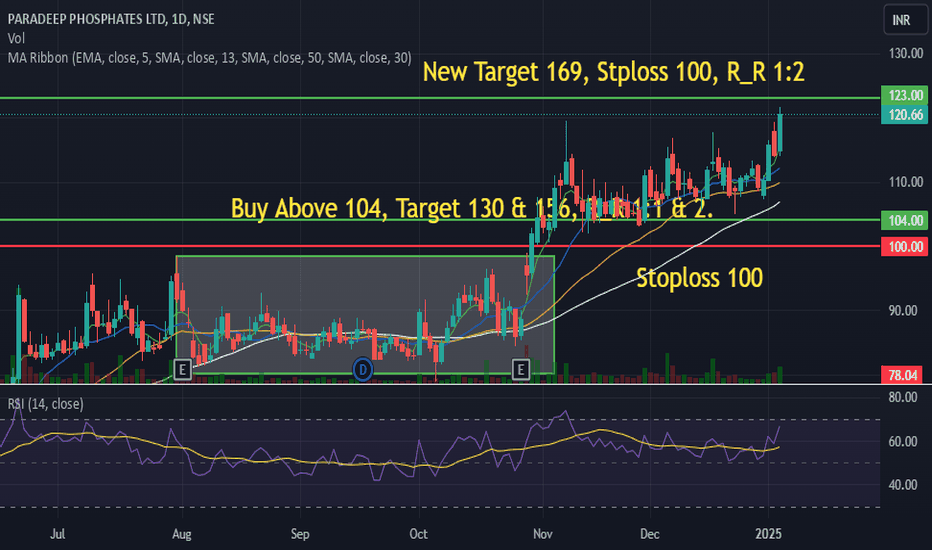Click the Dec label on time axis
This screenshot has height=550, width=932.
point(650,534)
